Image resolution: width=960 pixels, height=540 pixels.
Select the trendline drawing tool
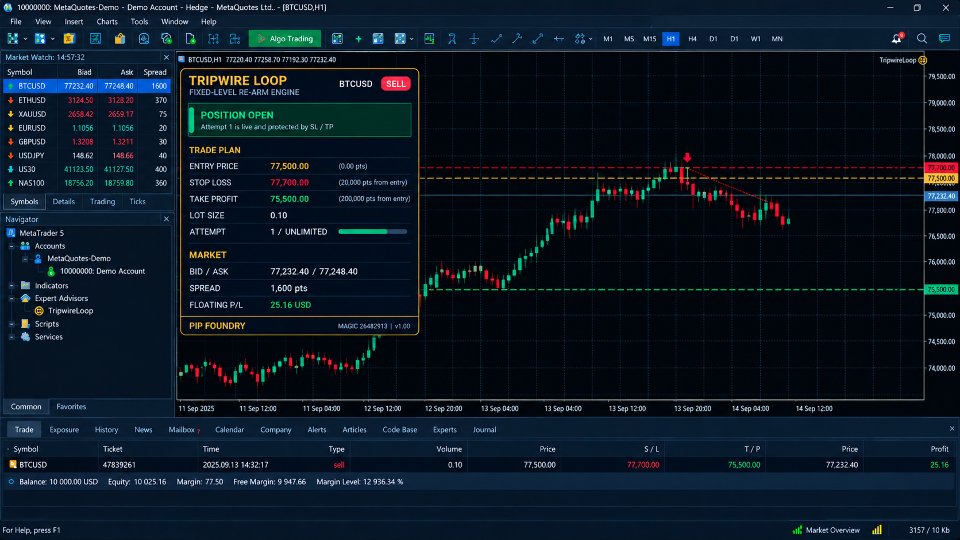click(x=496, y=39)
